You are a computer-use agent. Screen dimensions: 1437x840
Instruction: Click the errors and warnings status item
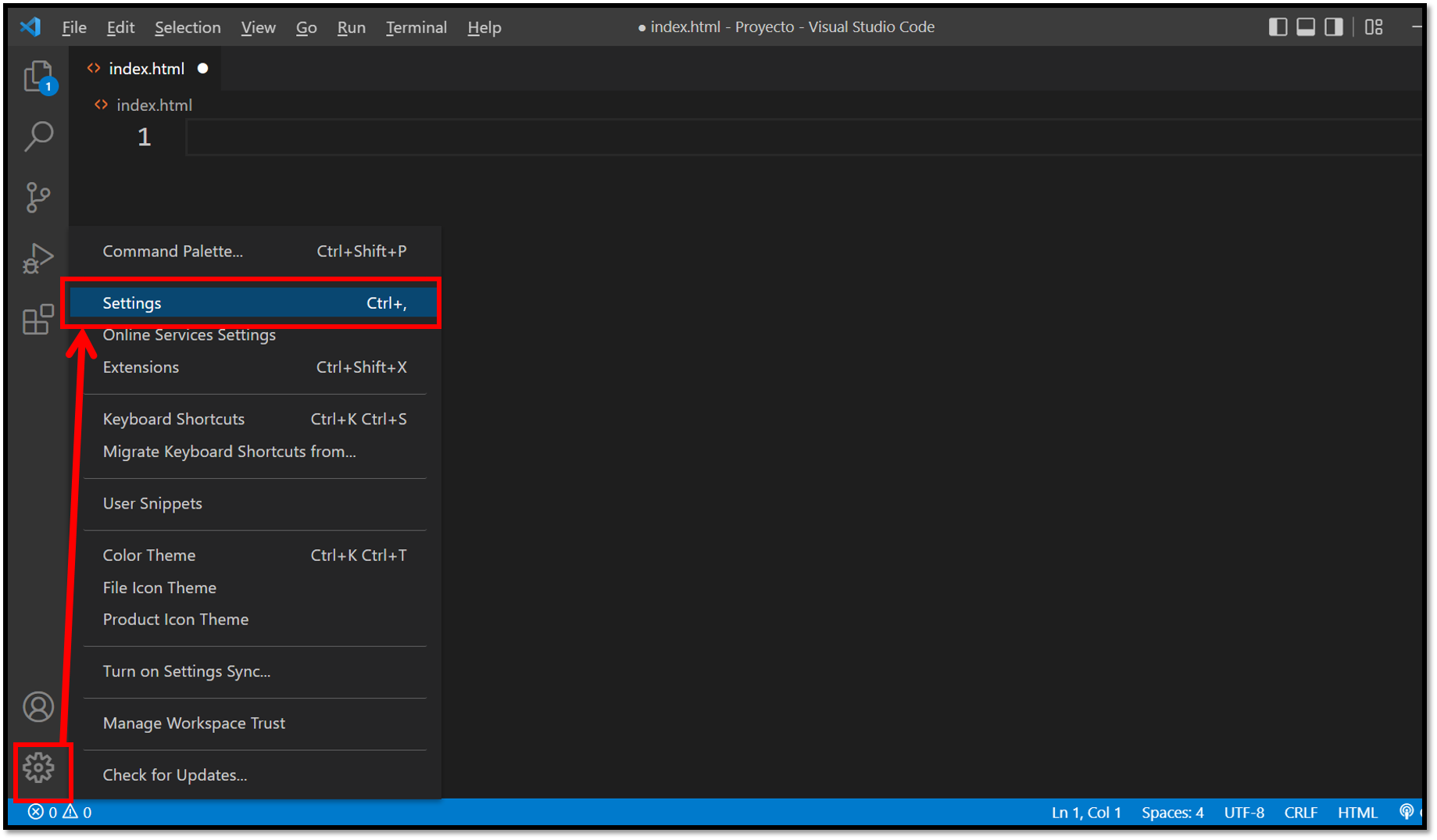pyautogui.click(x=60, y=813)
